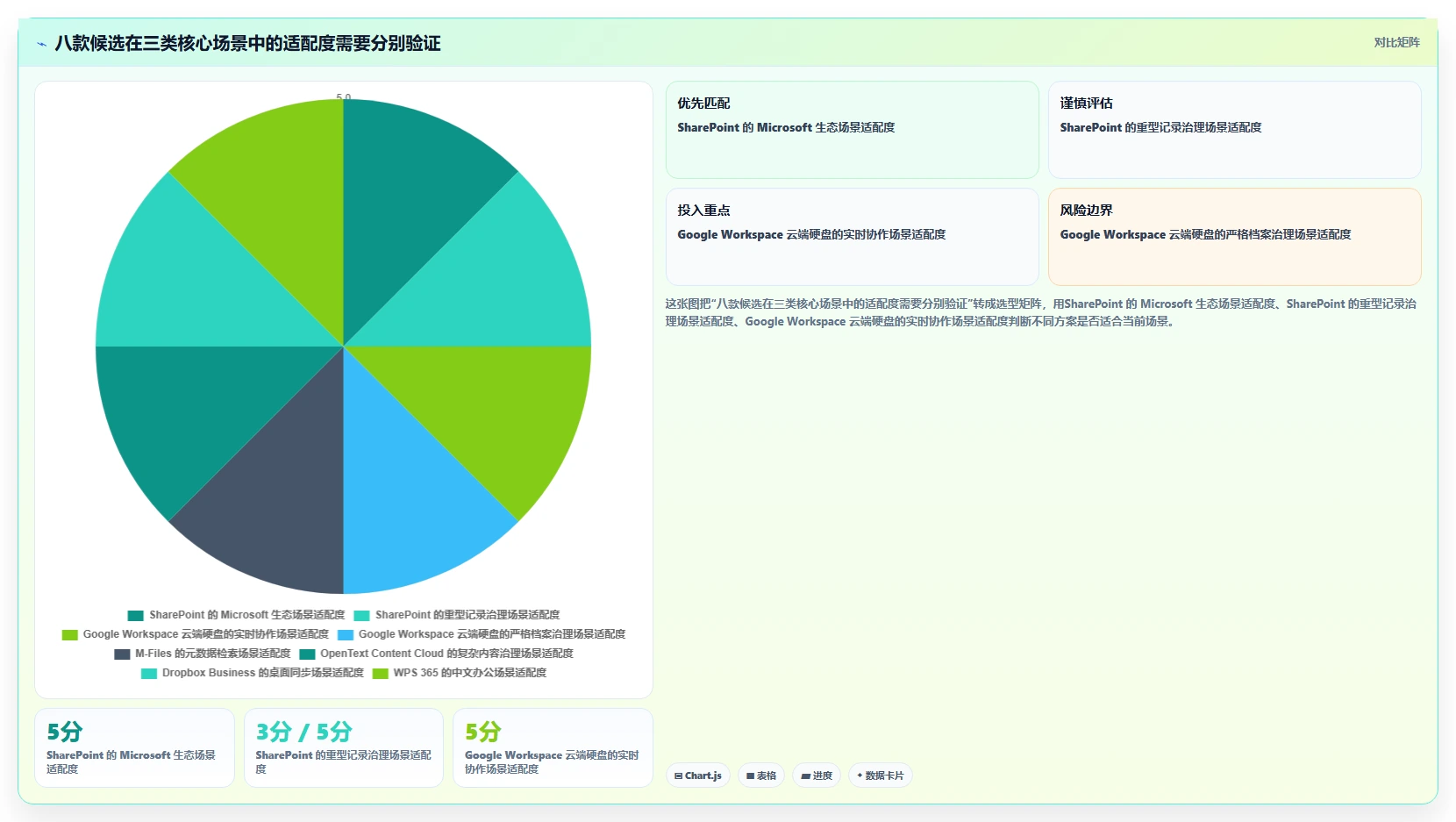Click the 5分 Google Workspace 实时协作 score card
The height and width of the screenshot is (822, 1456).
click(553, 747)
